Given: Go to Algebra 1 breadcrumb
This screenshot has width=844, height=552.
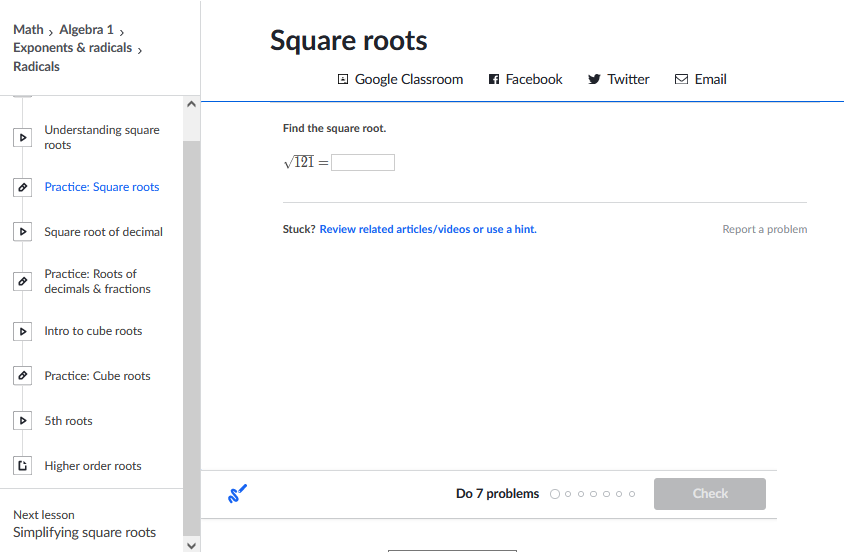Looking at the screenshot, I should click(87, 30).
